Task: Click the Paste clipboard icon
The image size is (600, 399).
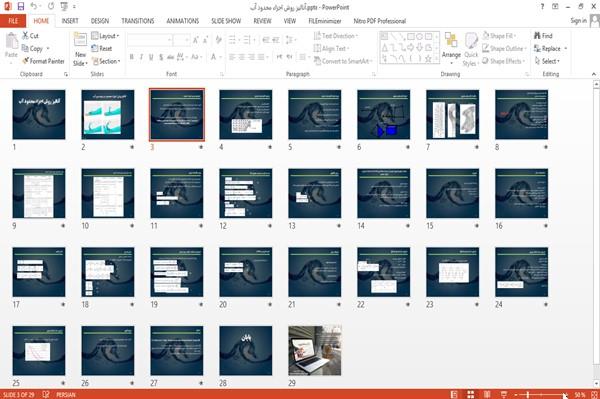Action: (x=11, y=41)
